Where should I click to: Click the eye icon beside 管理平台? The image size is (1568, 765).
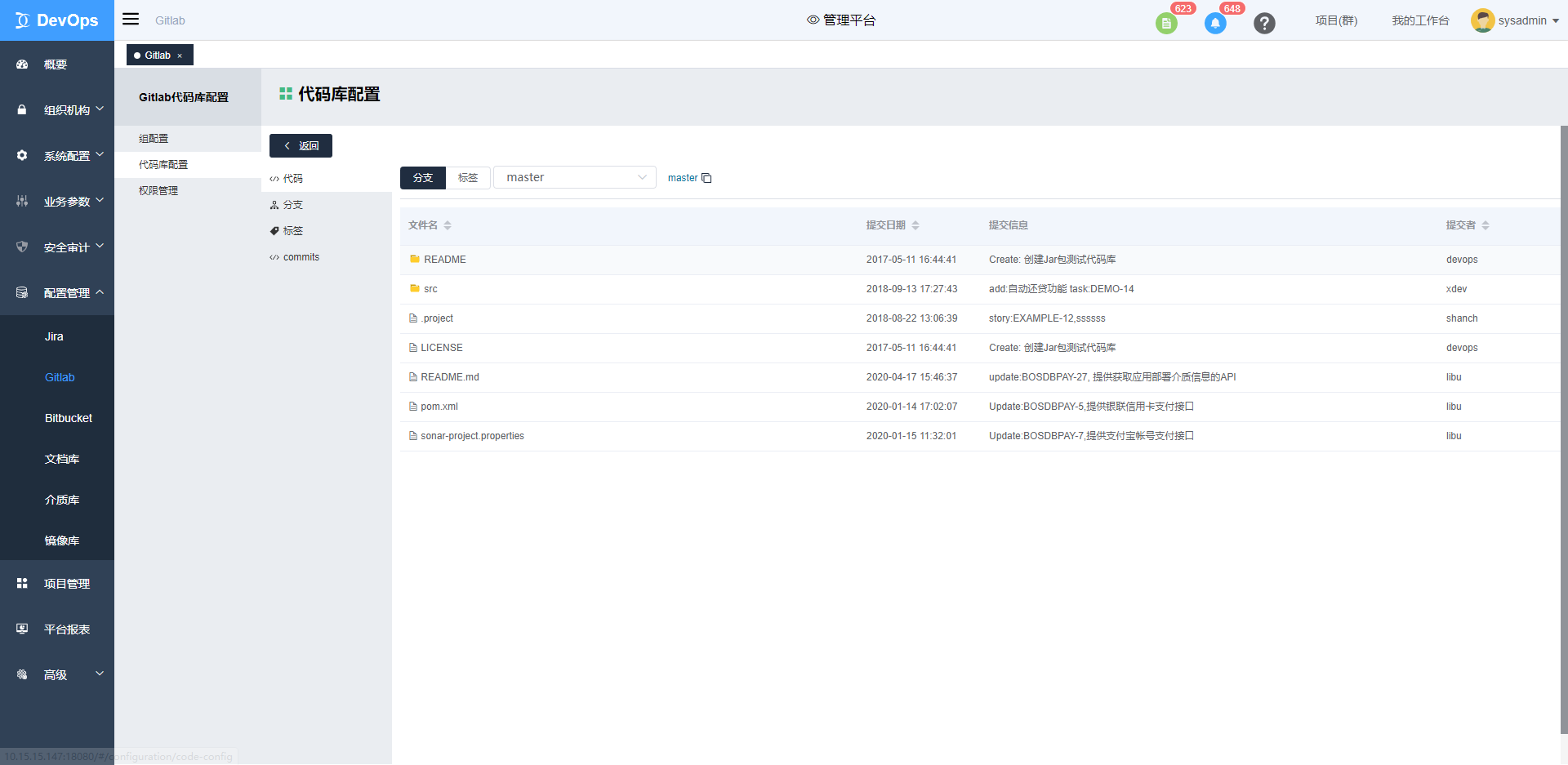pyautogui.click(x=813, y=20)
